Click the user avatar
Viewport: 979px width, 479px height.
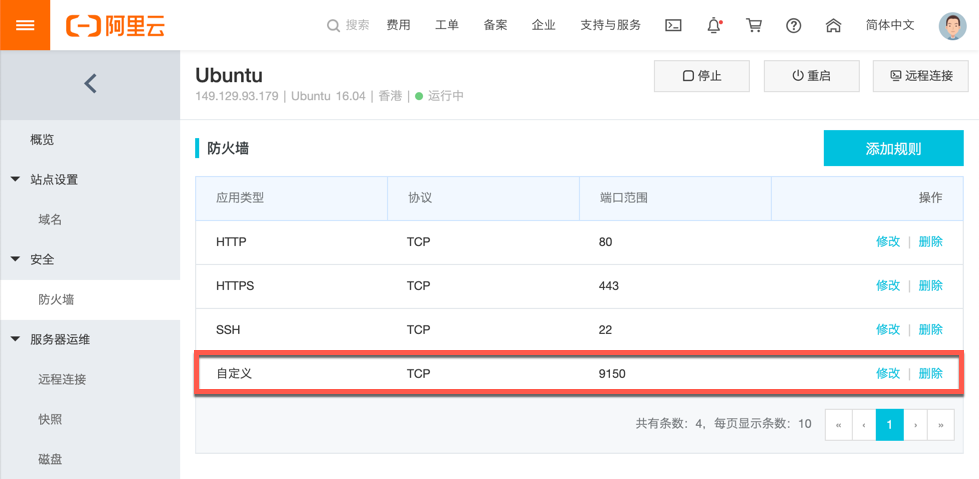(x=952, y=26)
